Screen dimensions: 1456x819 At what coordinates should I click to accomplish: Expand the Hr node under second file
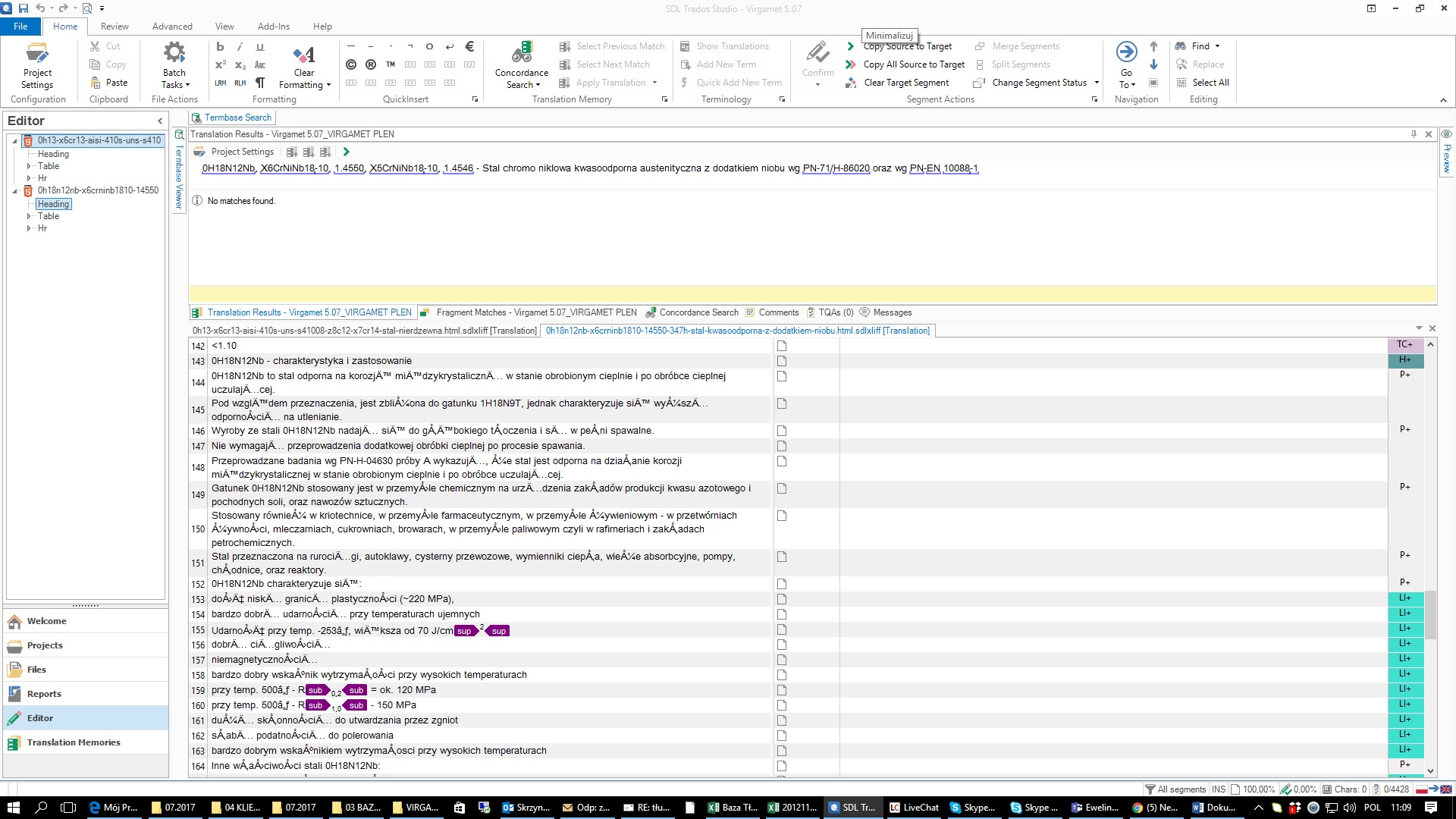[x=29, y=228]
